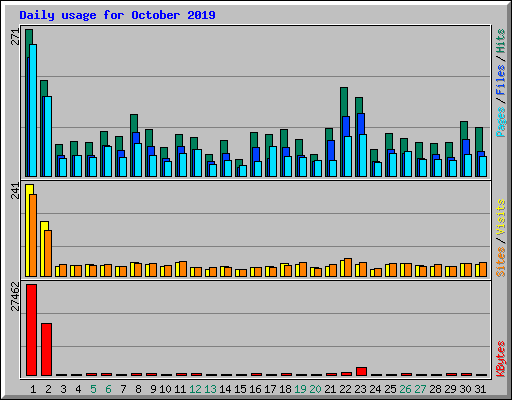Click day 23 on the x-axis
512x400 pixels.
360,389
